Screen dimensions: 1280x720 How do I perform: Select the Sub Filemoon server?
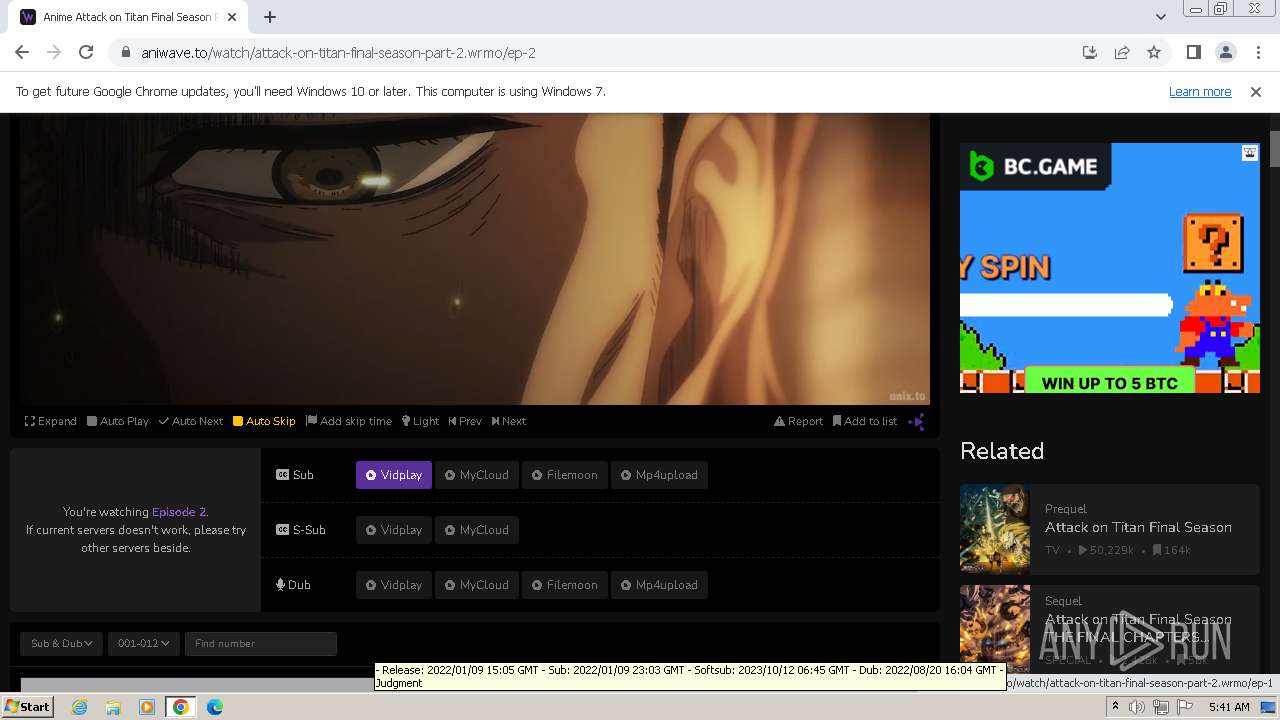tap(565, 475)
